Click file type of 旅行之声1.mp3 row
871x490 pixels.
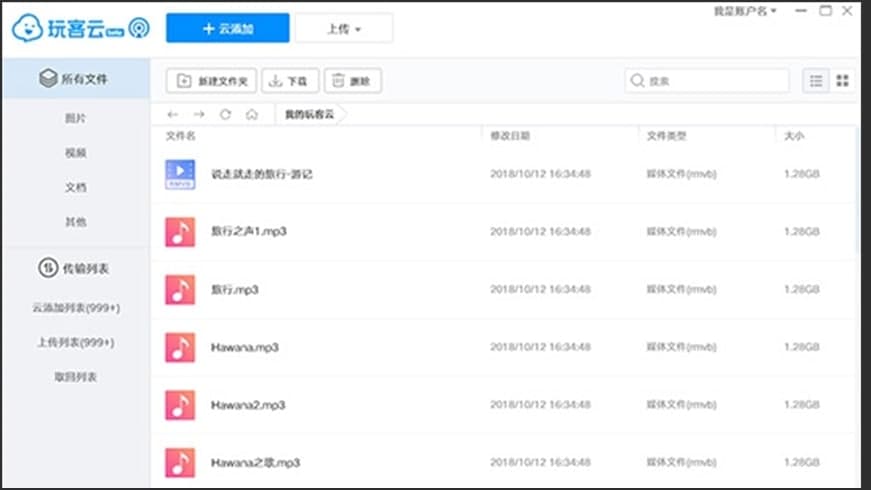point(682,232)
